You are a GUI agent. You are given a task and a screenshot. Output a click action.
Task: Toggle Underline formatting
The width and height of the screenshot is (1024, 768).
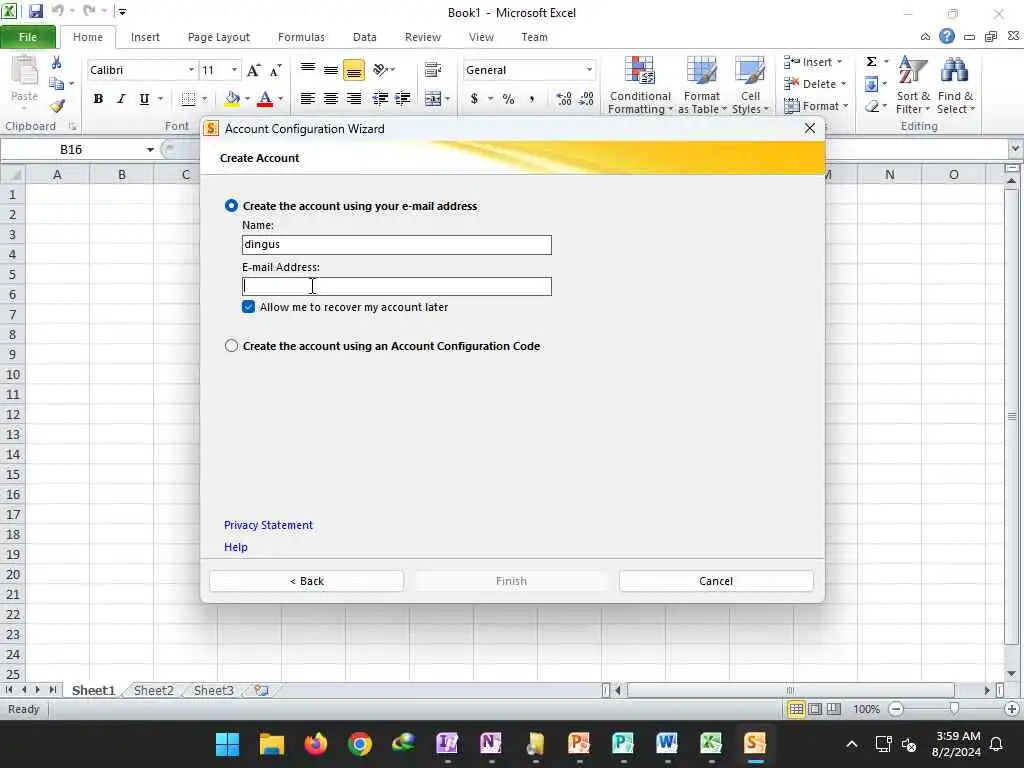pos(144,99)
